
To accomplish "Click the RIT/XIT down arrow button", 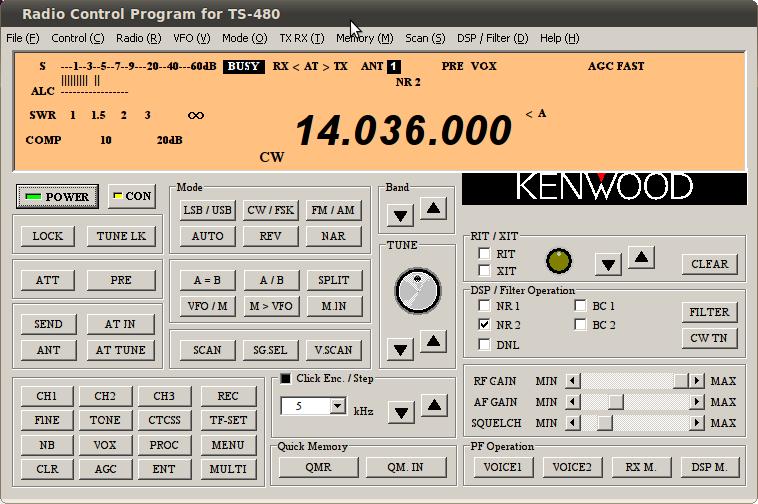I will point(608,264).
